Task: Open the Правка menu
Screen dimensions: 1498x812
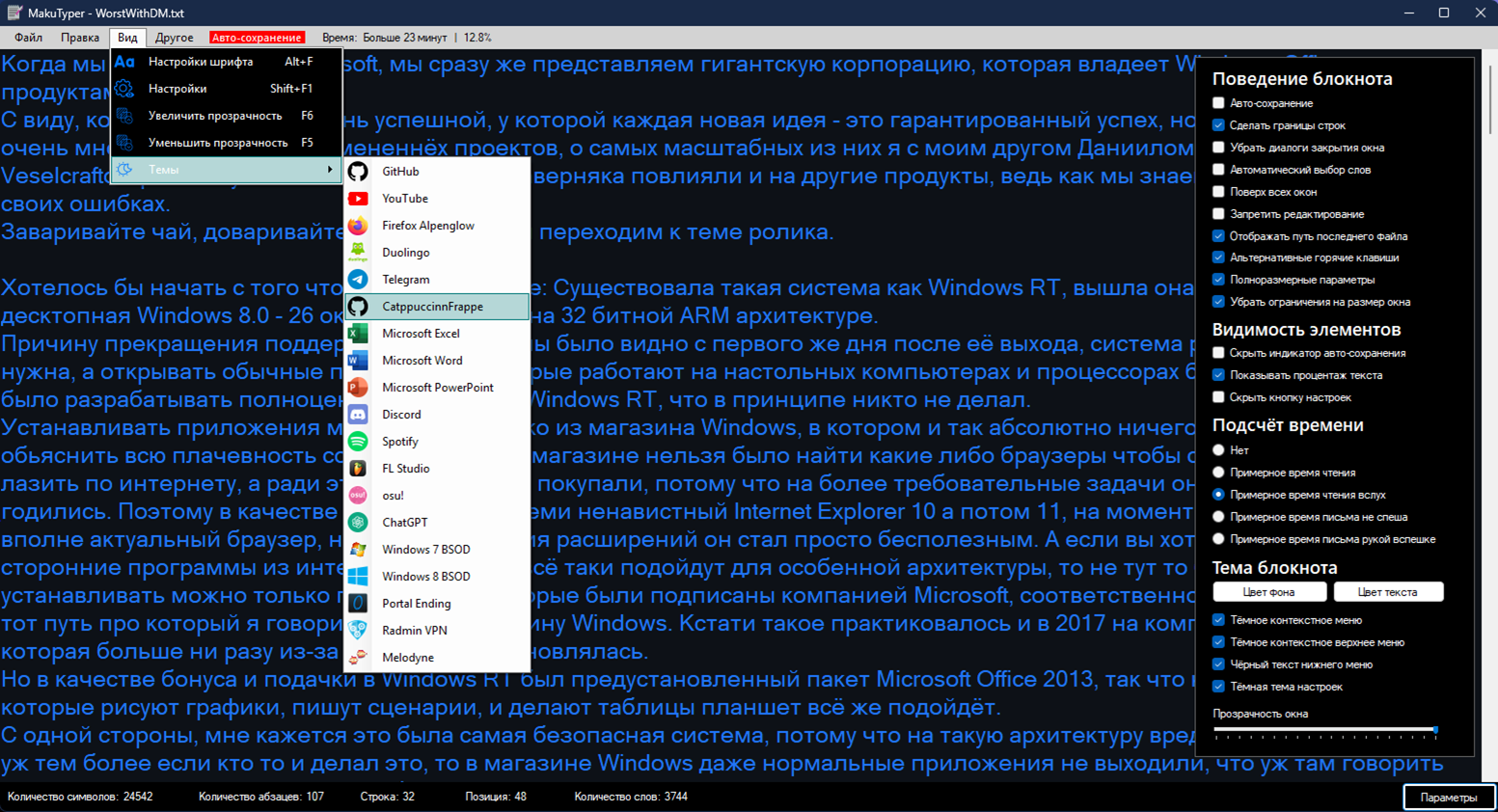Action: (x=80, y=38)
